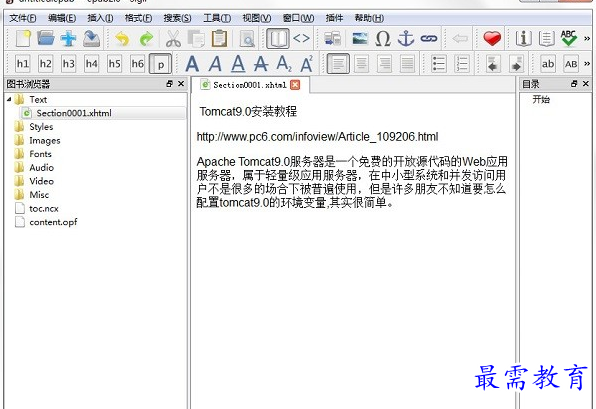
Task: Align text left
Action: (338, 64)
